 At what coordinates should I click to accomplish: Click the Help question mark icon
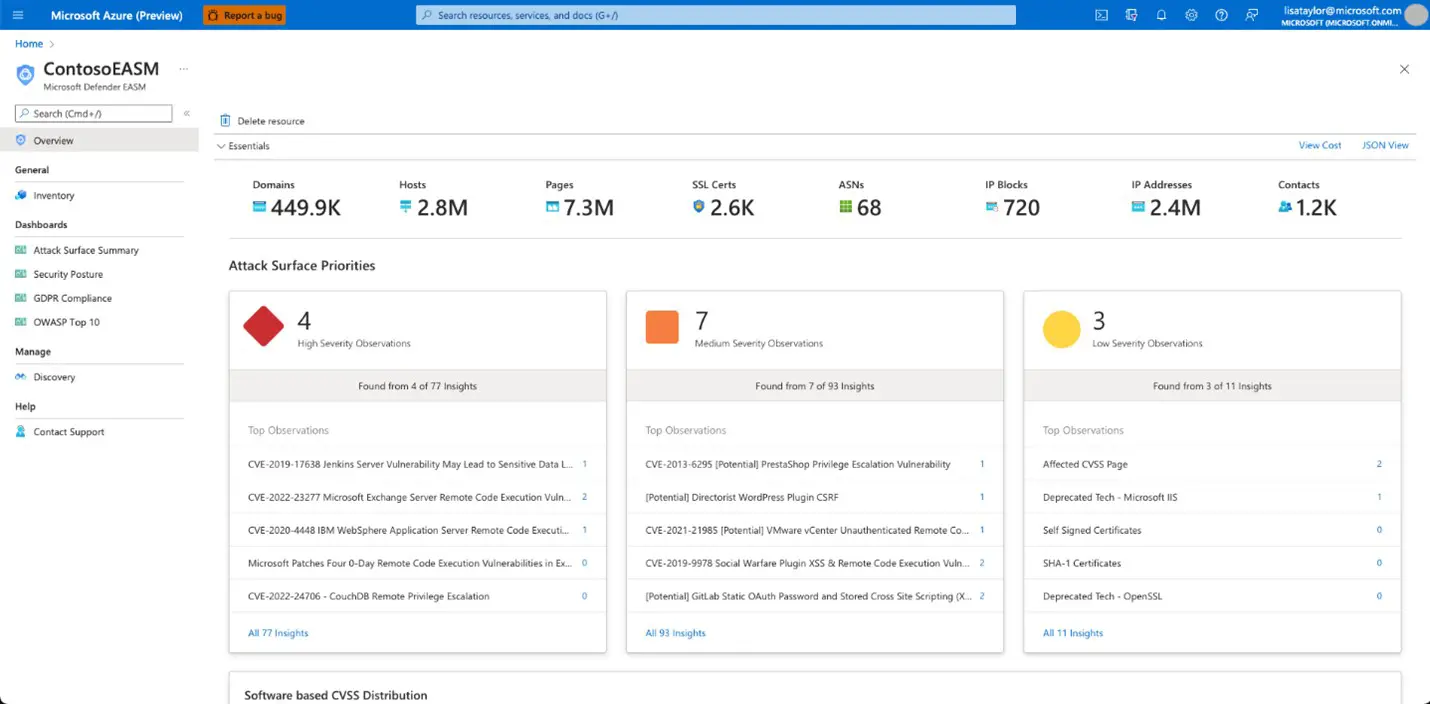click(x=1221, y=15)
